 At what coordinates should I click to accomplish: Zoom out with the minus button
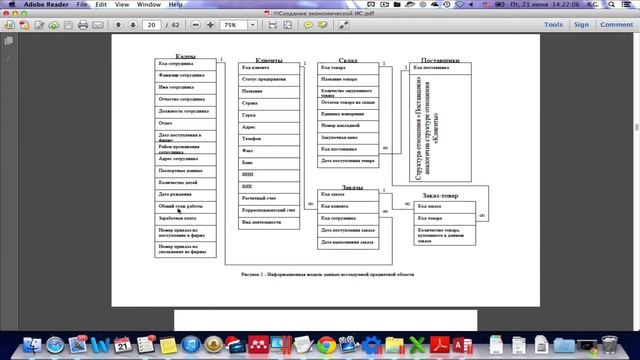point(196,25)
